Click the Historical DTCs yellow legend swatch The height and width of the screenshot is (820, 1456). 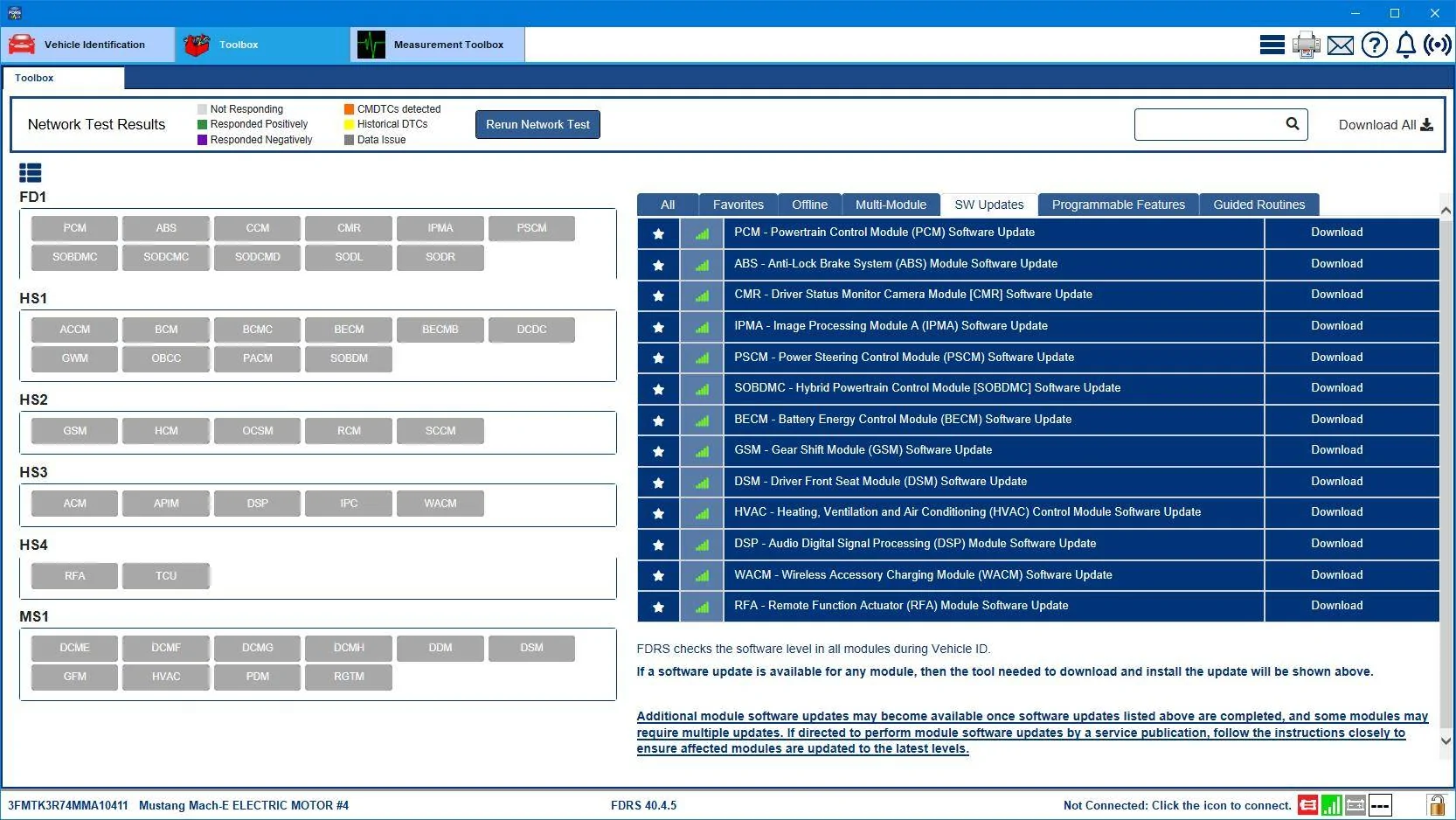point(349,124)
